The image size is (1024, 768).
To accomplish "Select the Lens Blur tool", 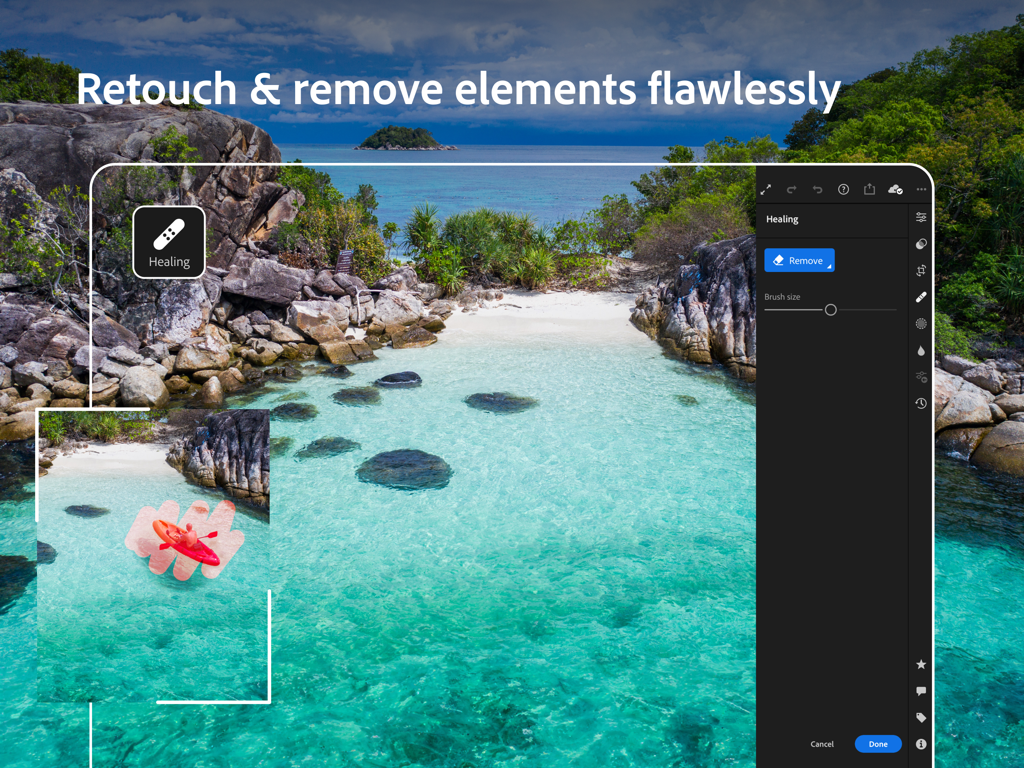I will click(920, 350).
